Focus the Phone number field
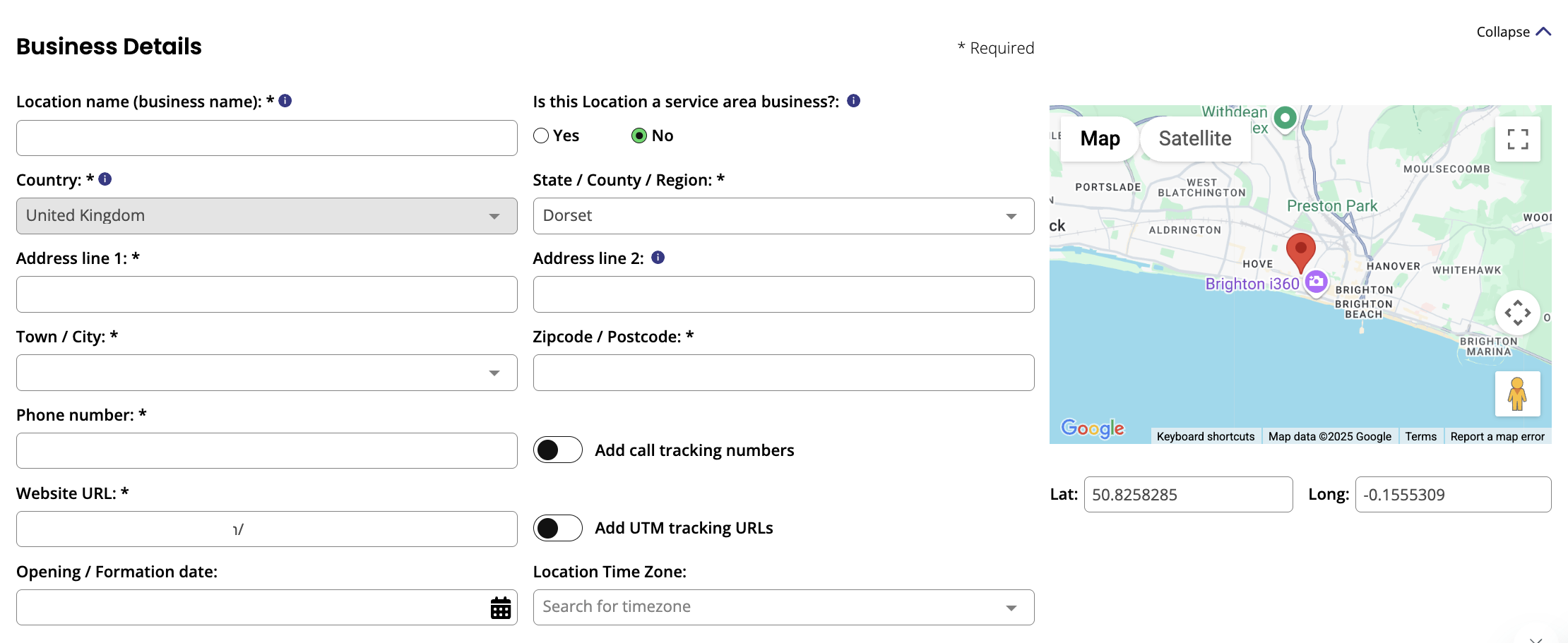Screen dimensions: 1568x643 pyautogui.click(x=267, y=450)
